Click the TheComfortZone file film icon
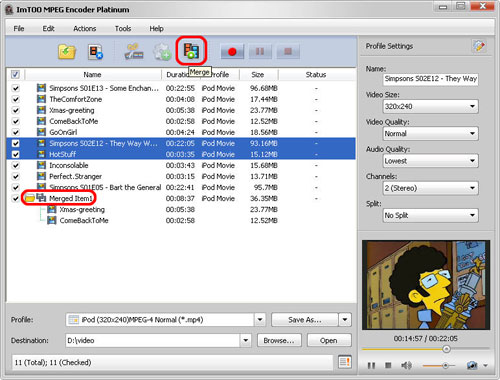The image size is (500, 380). coord(41,99)
